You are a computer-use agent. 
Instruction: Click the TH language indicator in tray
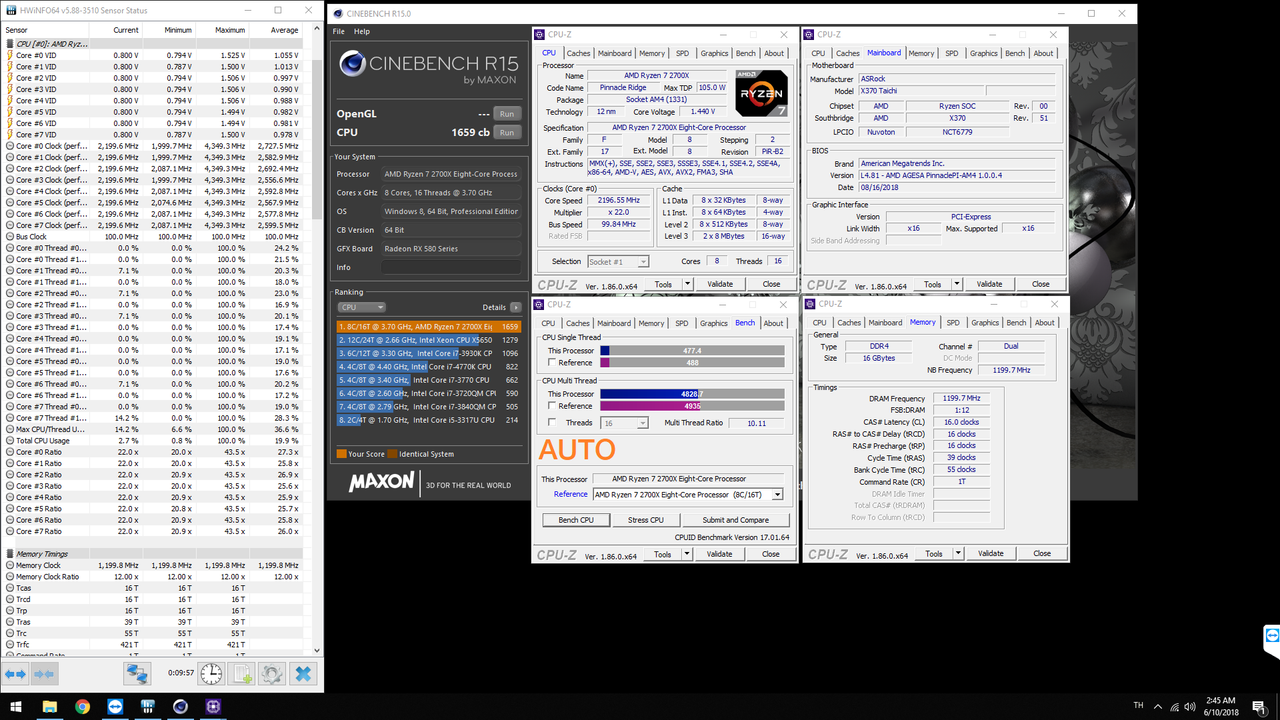click(x=1138, y=706)
